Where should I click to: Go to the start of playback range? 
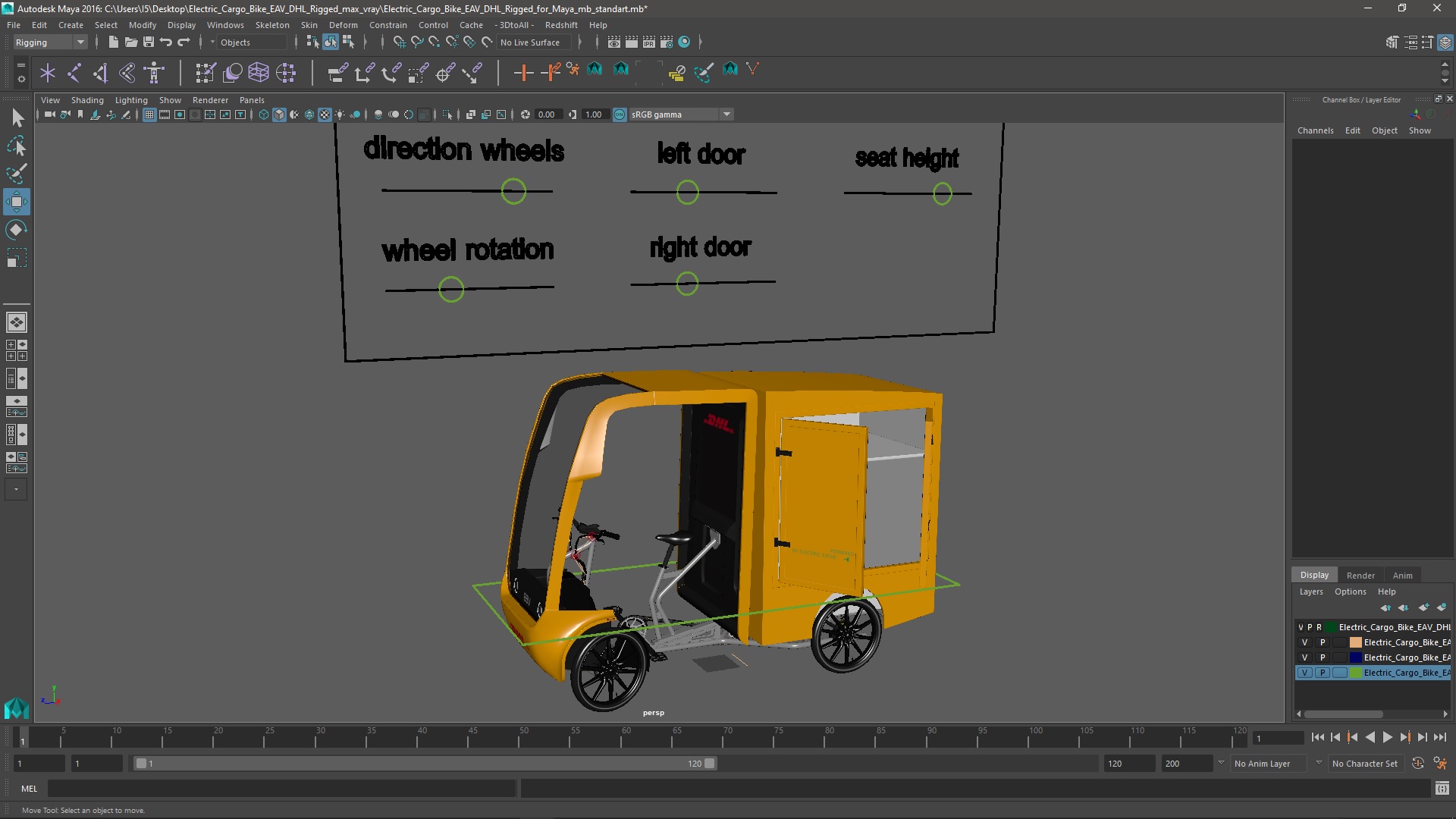(x=1317, y=737)
